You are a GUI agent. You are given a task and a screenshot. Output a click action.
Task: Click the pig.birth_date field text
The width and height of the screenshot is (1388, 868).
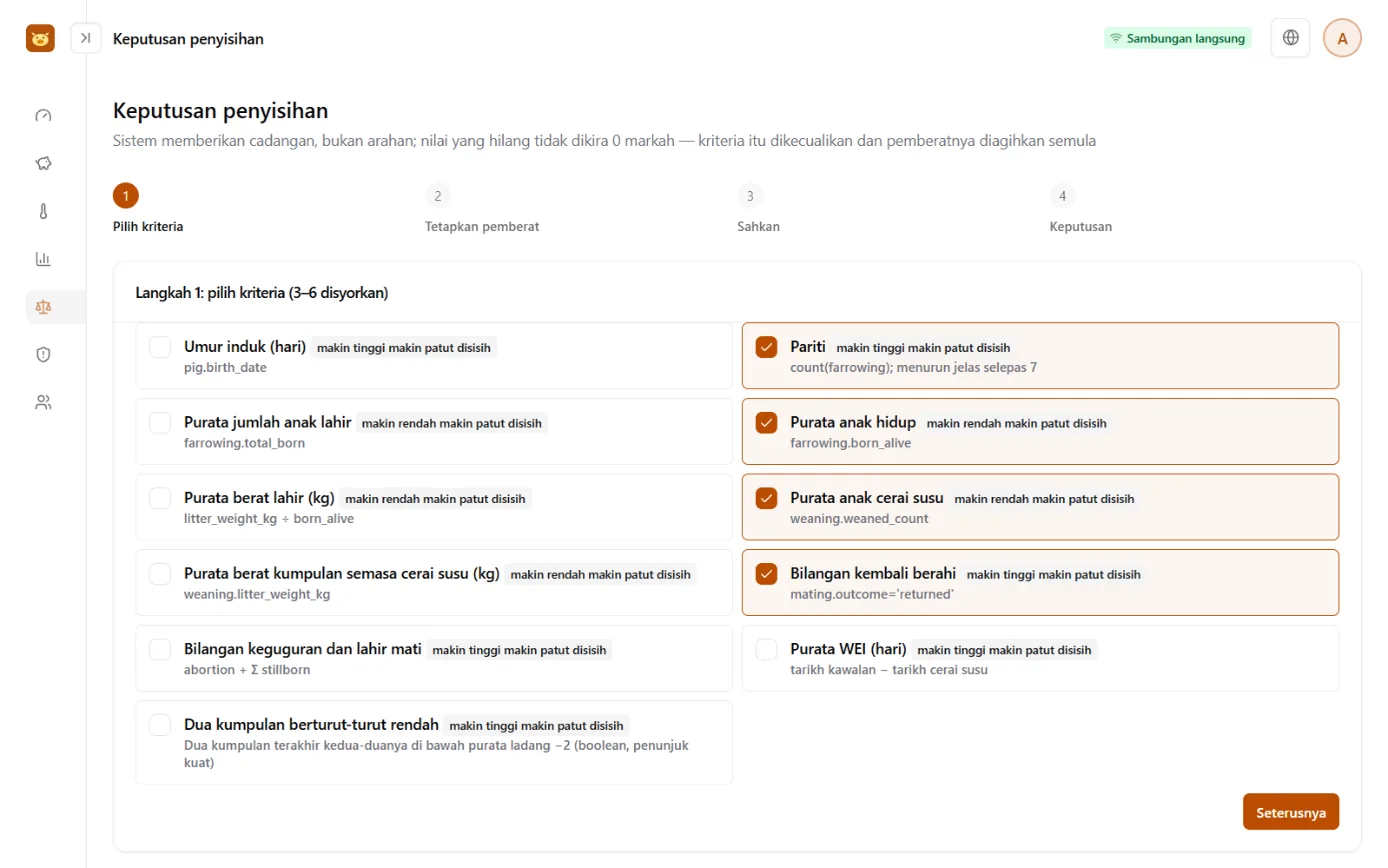225,367
